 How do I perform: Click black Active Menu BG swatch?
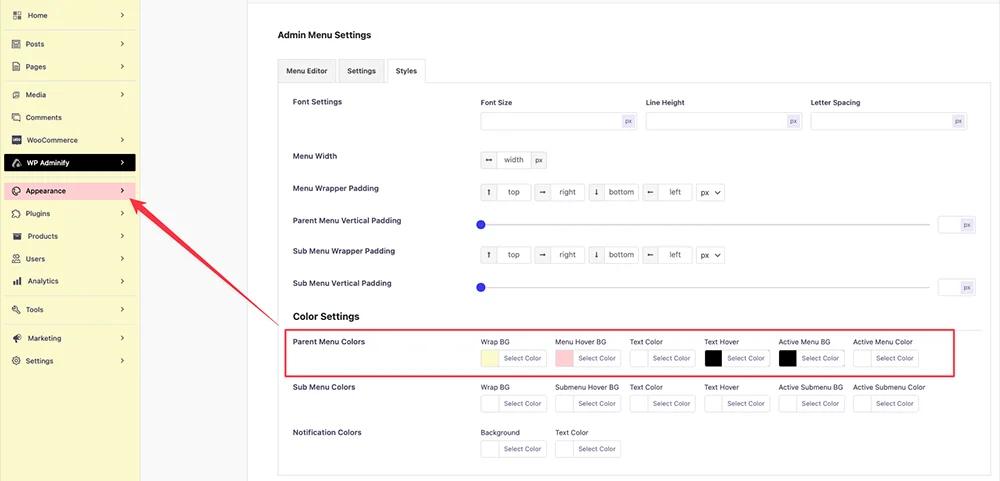[x=788, y=359]
